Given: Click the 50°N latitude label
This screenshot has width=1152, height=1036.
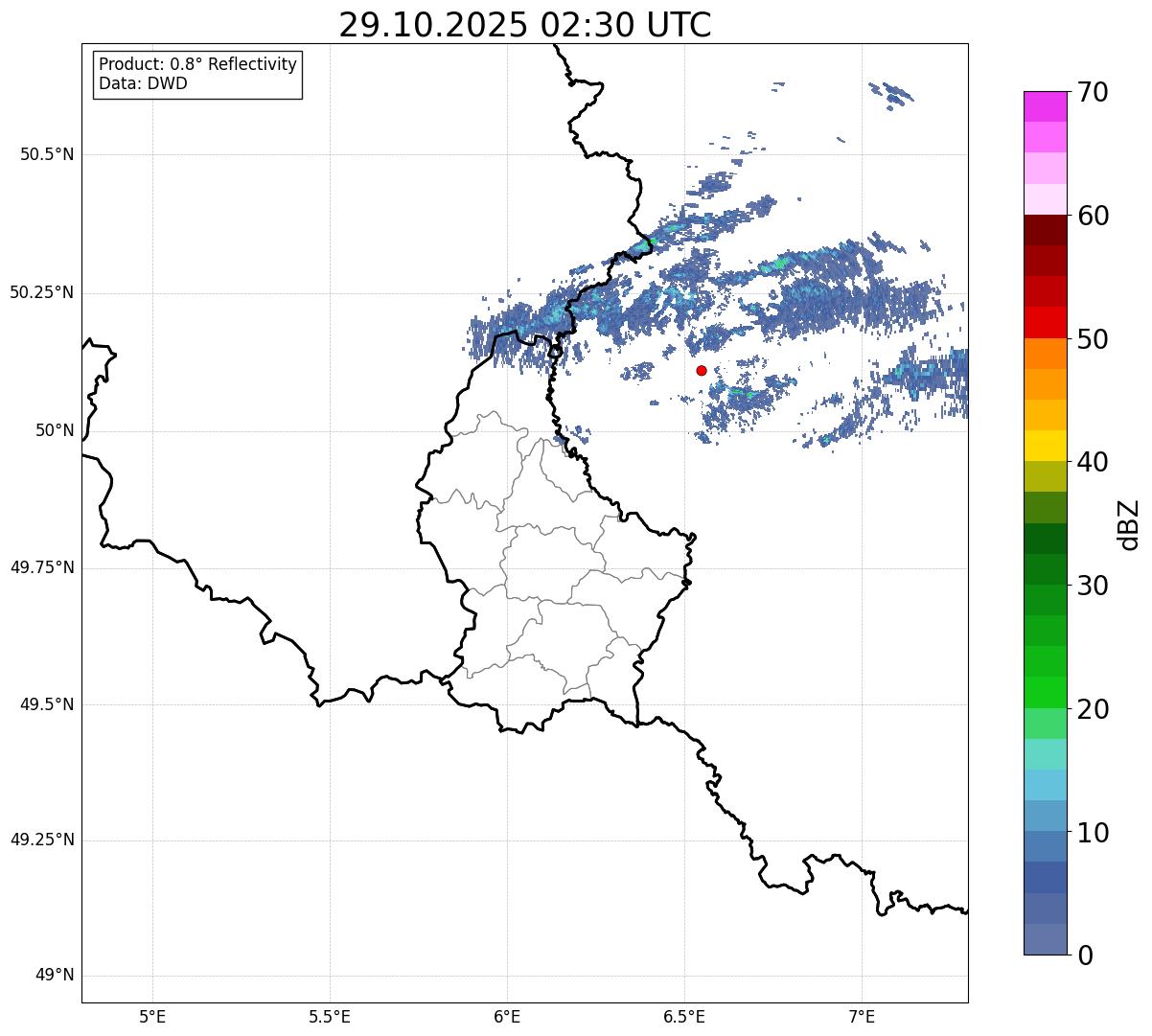Looking at the screenshot, I should coord(55,430).
